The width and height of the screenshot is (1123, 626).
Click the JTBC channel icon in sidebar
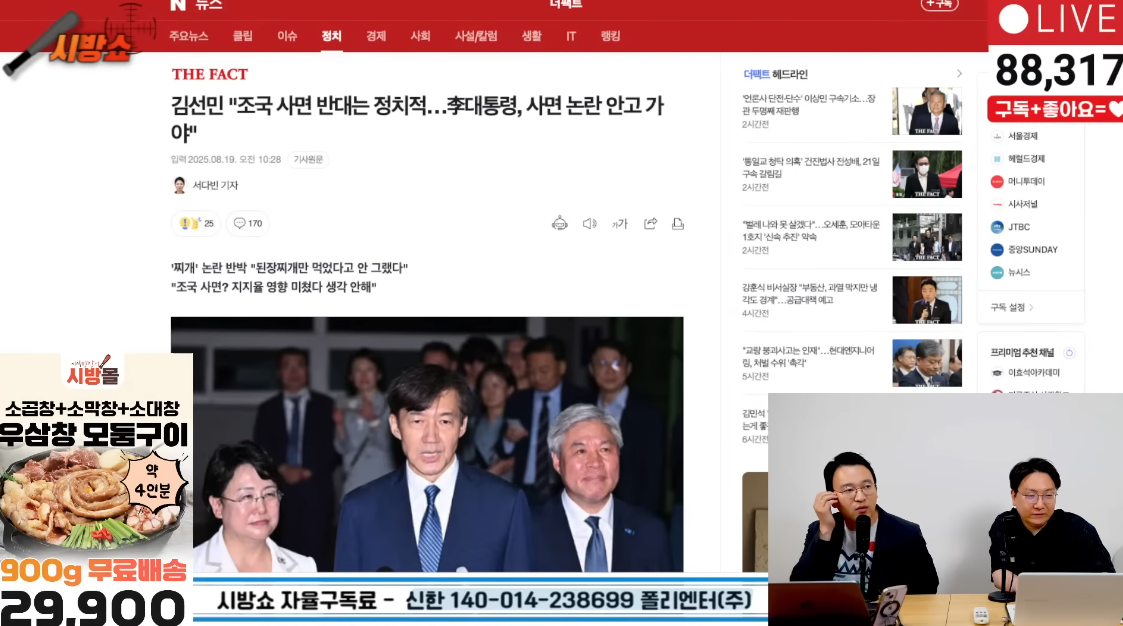tap(996, 227)
